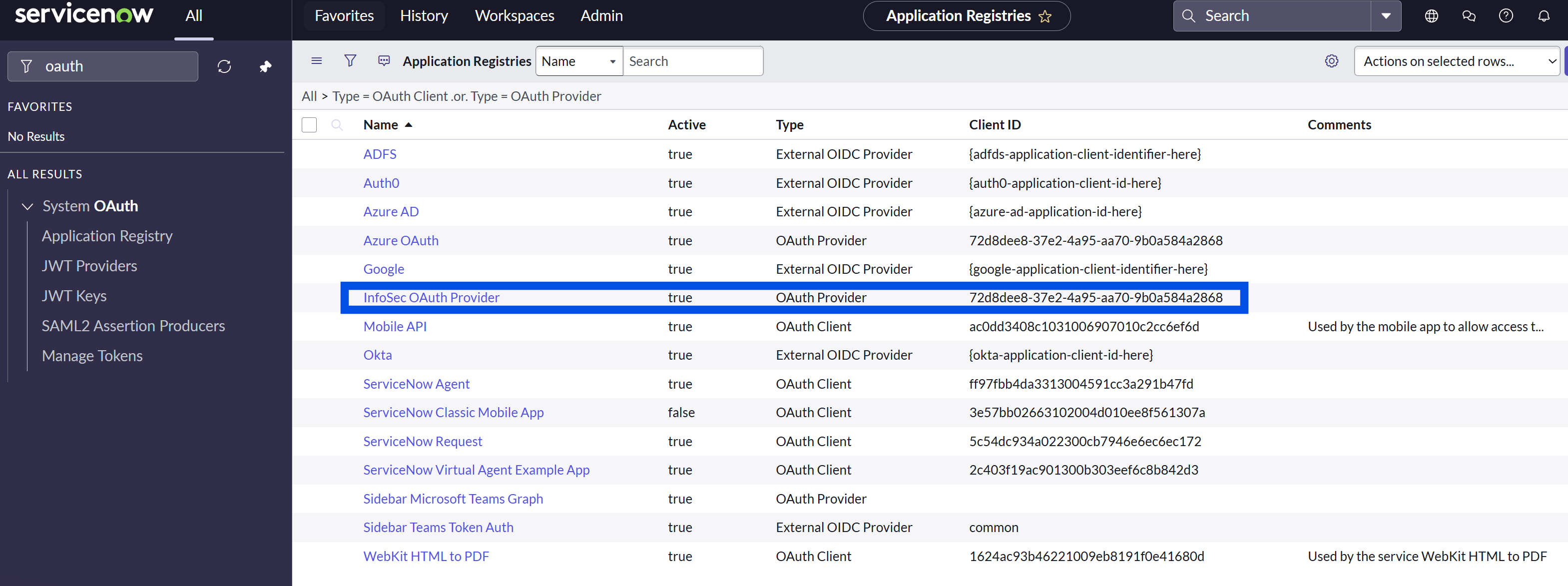Open the activity stream chat icon
This screenshot has width=1568, height=586.
click(x=384, y=61)
